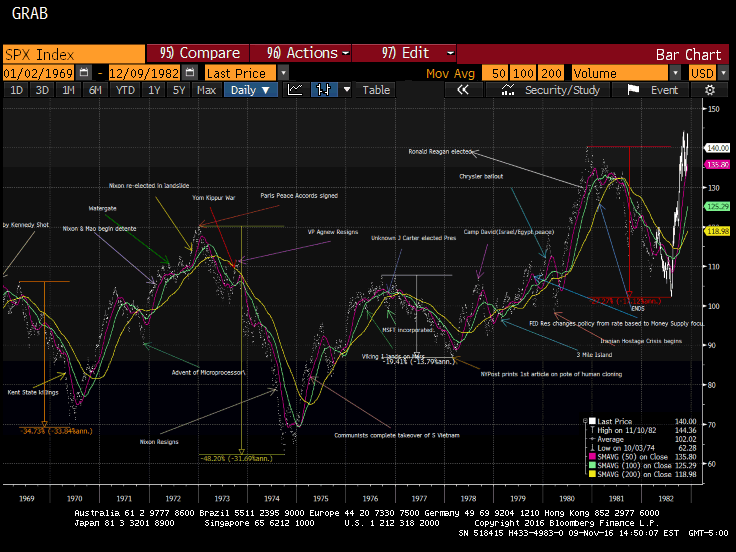The image size is (736, 552).
Task: Select the 6M range tab
Action: pos(95,90)
